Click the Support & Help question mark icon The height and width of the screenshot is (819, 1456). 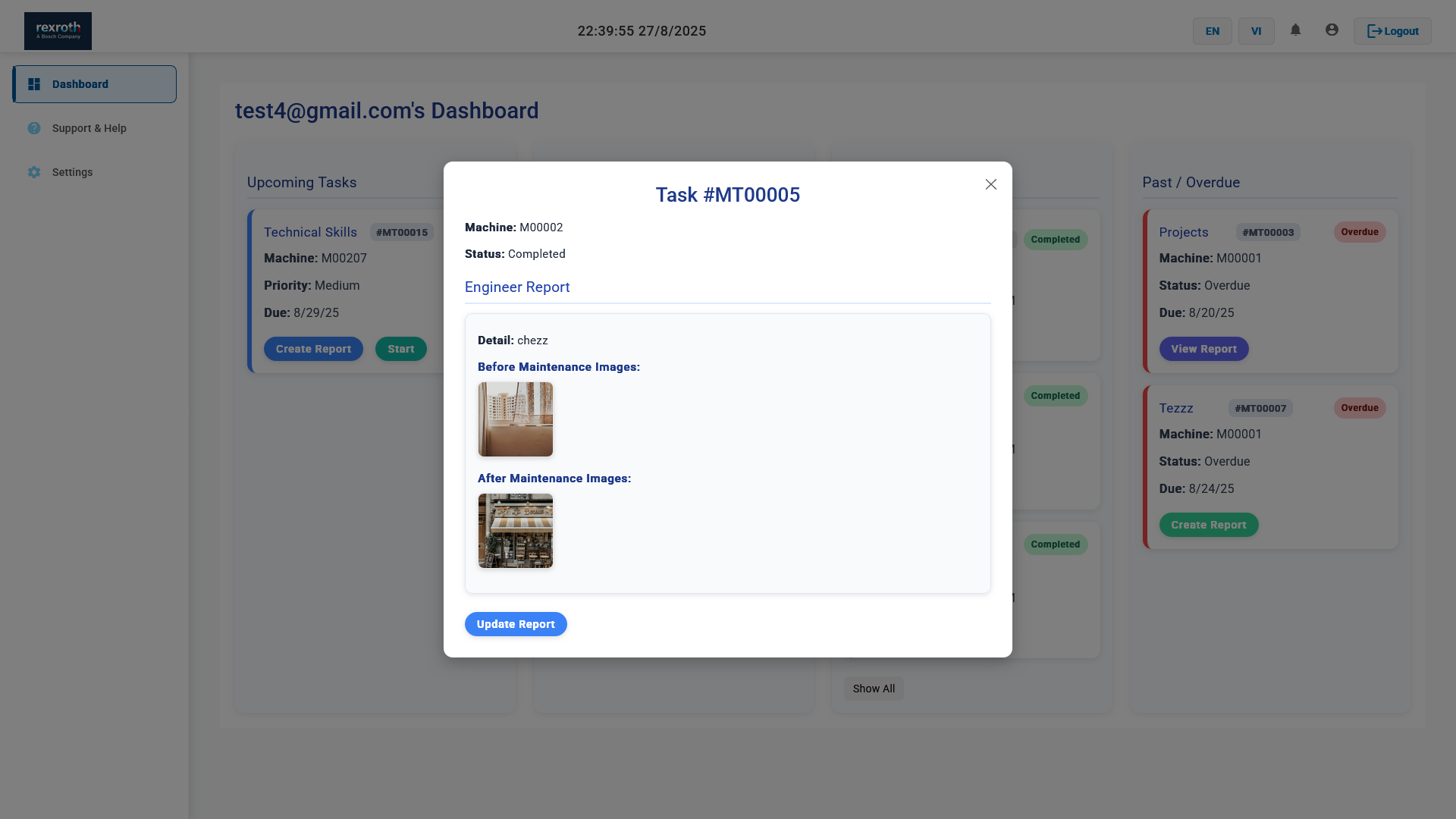34,128
